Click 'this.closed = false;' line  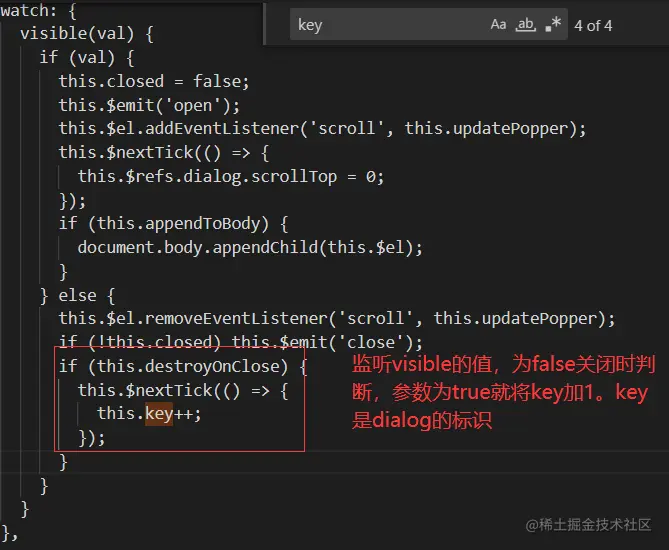pyautogui.click(x=154, y=81)
